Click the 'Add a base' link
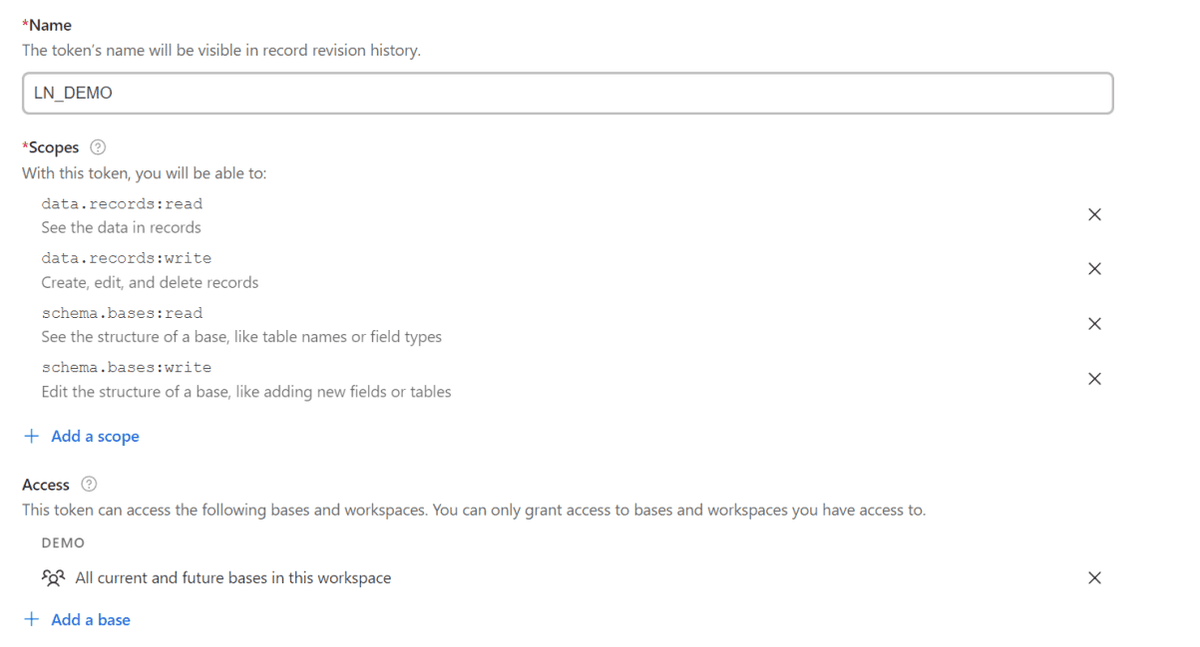 pyautogui.click(x=90, y=620)
